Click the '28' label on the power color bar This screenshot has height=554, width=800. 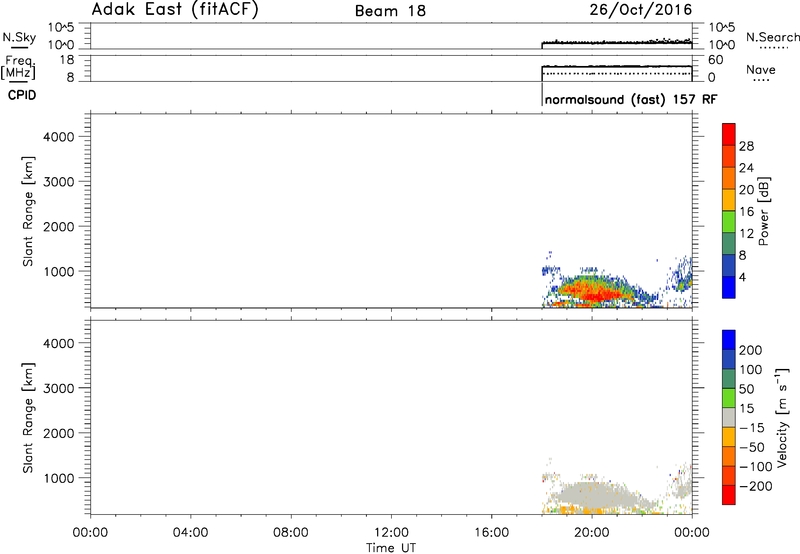[746, 146]
